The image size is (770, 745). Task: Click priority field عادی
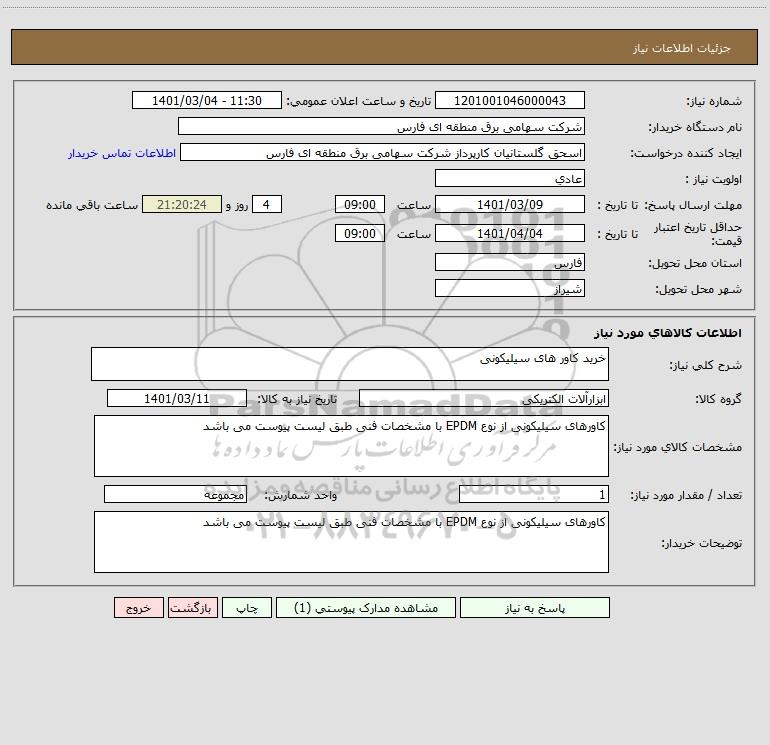510,178
